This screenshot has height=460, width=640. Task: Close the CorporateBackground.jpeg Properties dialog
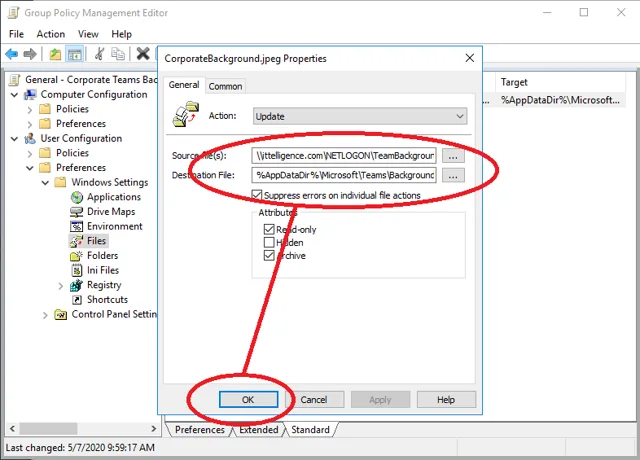(470, 58)
